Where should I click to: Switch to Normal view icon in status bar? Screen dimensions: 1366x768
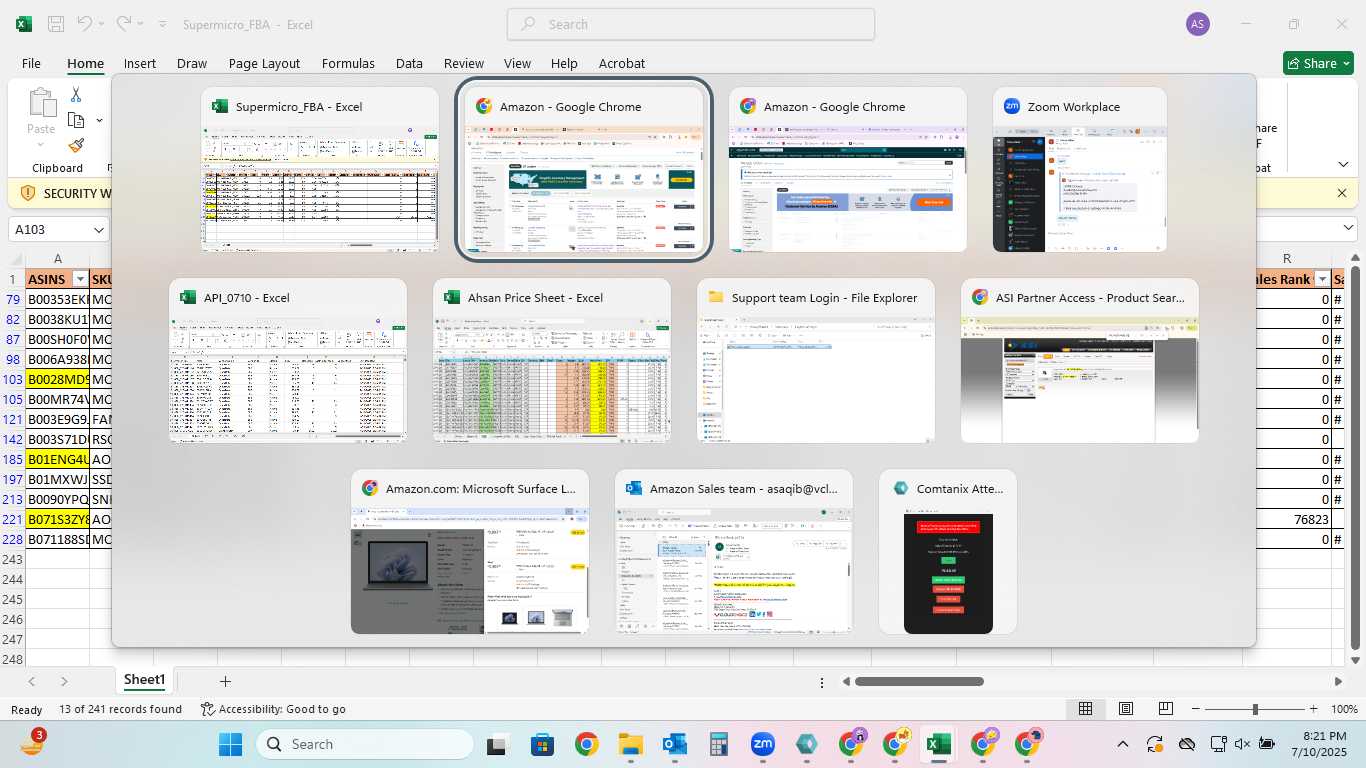tap(1085, 709)
